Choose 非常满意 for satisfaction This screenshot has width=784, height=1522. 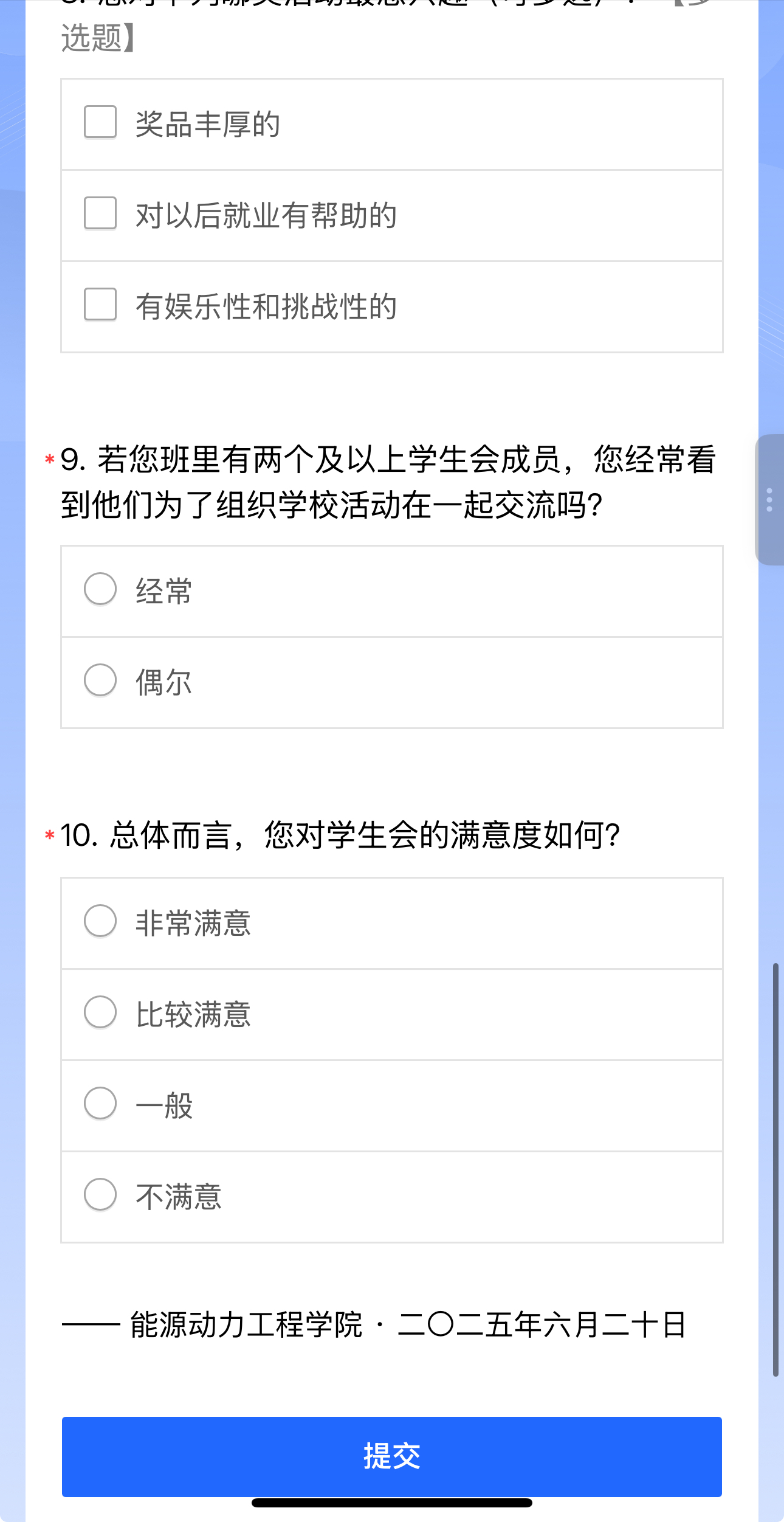100,921
